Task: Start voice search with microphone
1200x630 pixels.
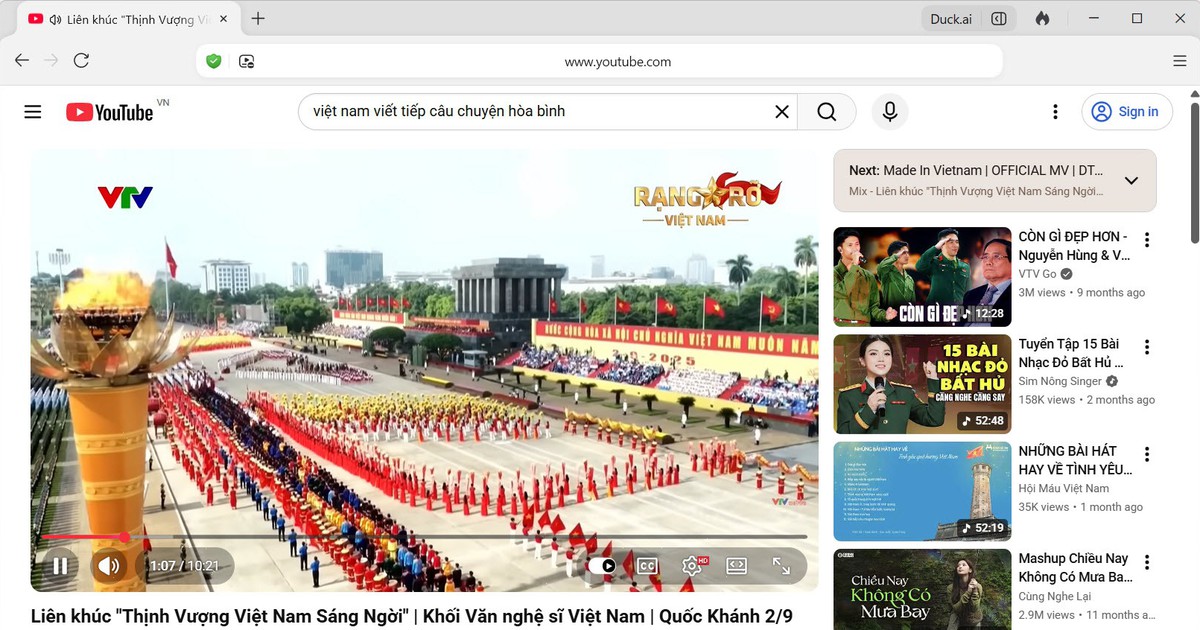Action: 890,112
